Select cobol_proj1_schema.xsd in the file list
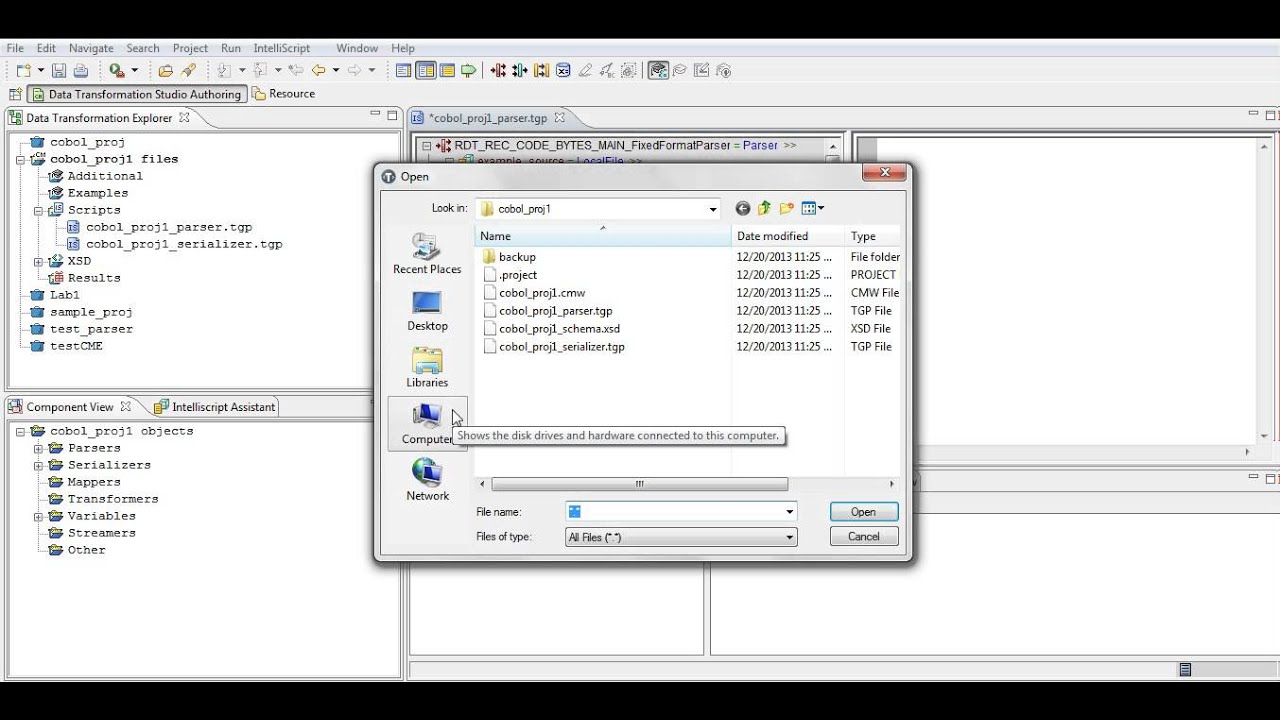 tap(559, 329)
